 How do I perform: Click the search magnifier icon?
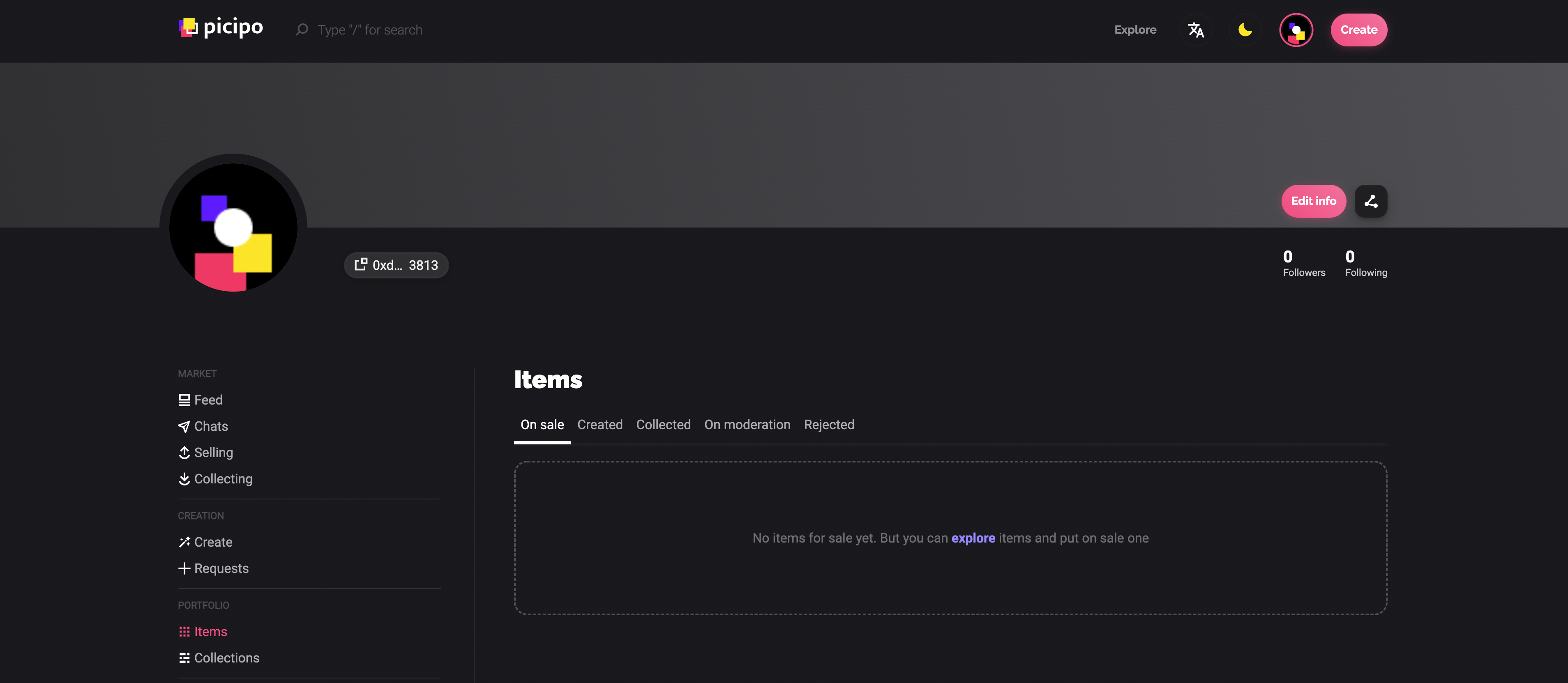(x=302, y=30)
